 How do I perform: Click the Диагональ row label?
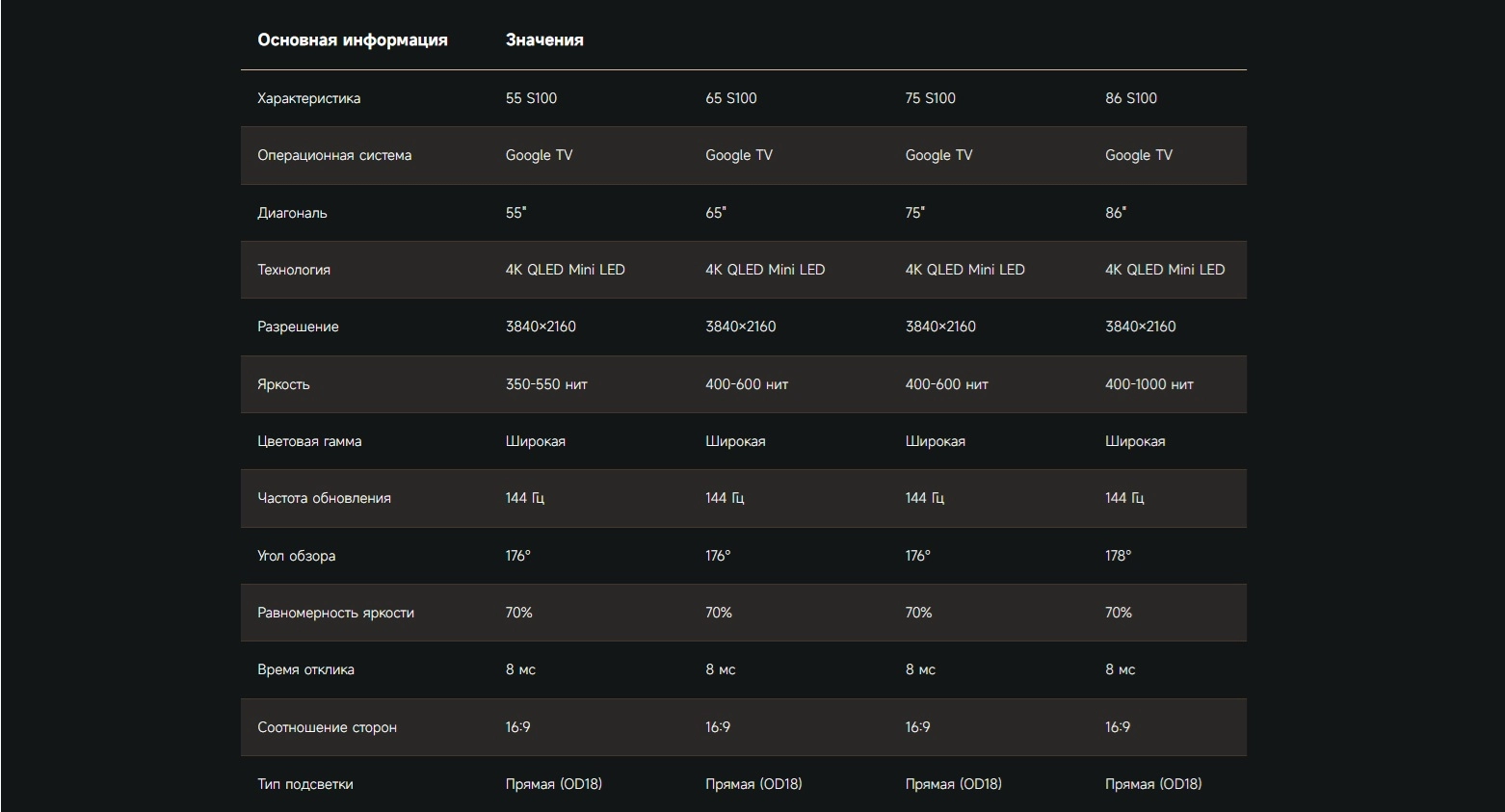pyautogui.click(x=292, y=213)
